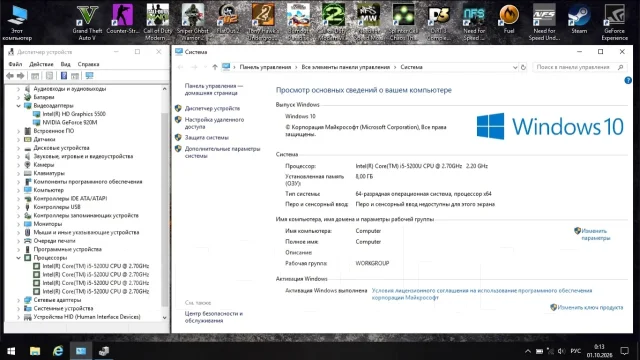
Task: Select NVIDIA GeForce 920M device
Action: (x=70, y=122)
